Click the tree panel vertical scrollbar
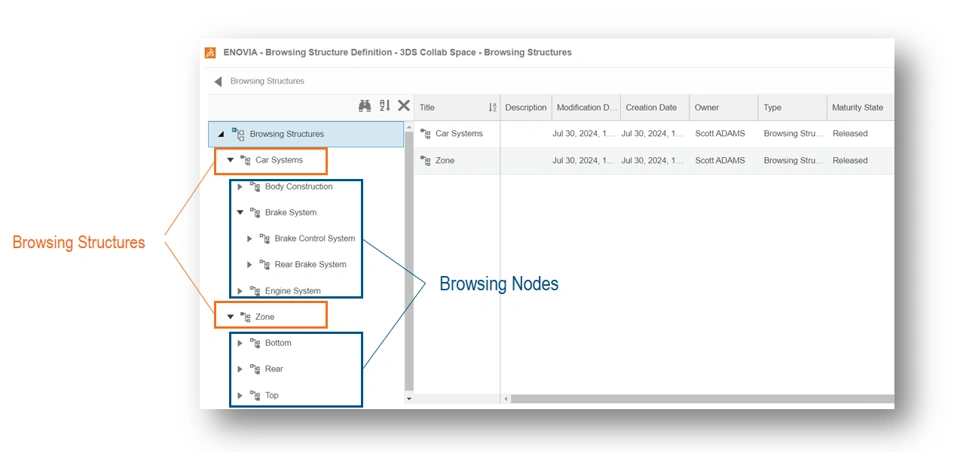Viewport: 960px width, 452px height. click(409, 262)
